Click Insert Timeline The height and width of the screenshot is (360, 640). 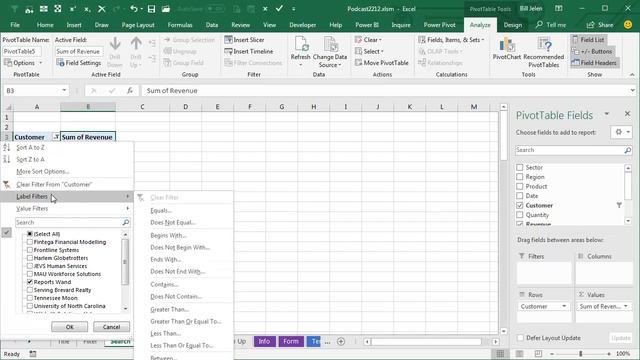coord(249,51)
